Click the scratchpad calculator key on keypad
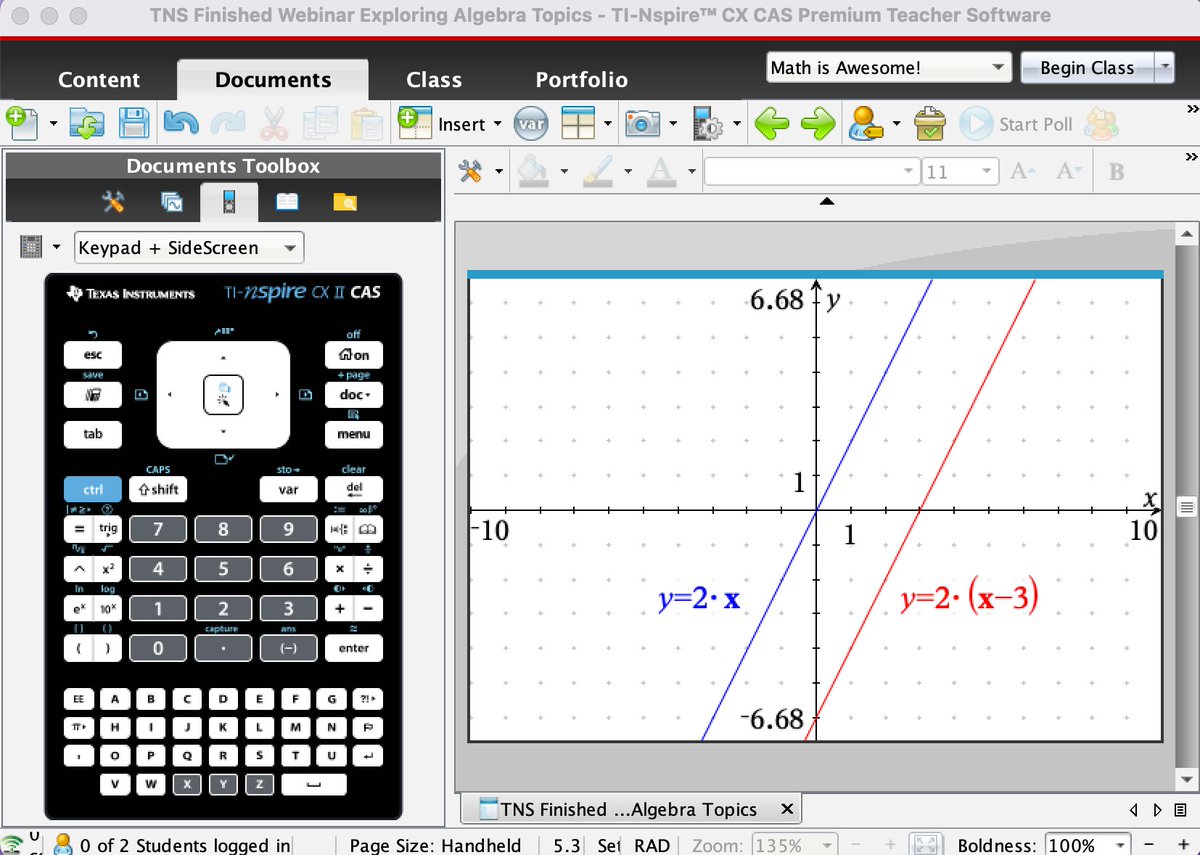 92,394
